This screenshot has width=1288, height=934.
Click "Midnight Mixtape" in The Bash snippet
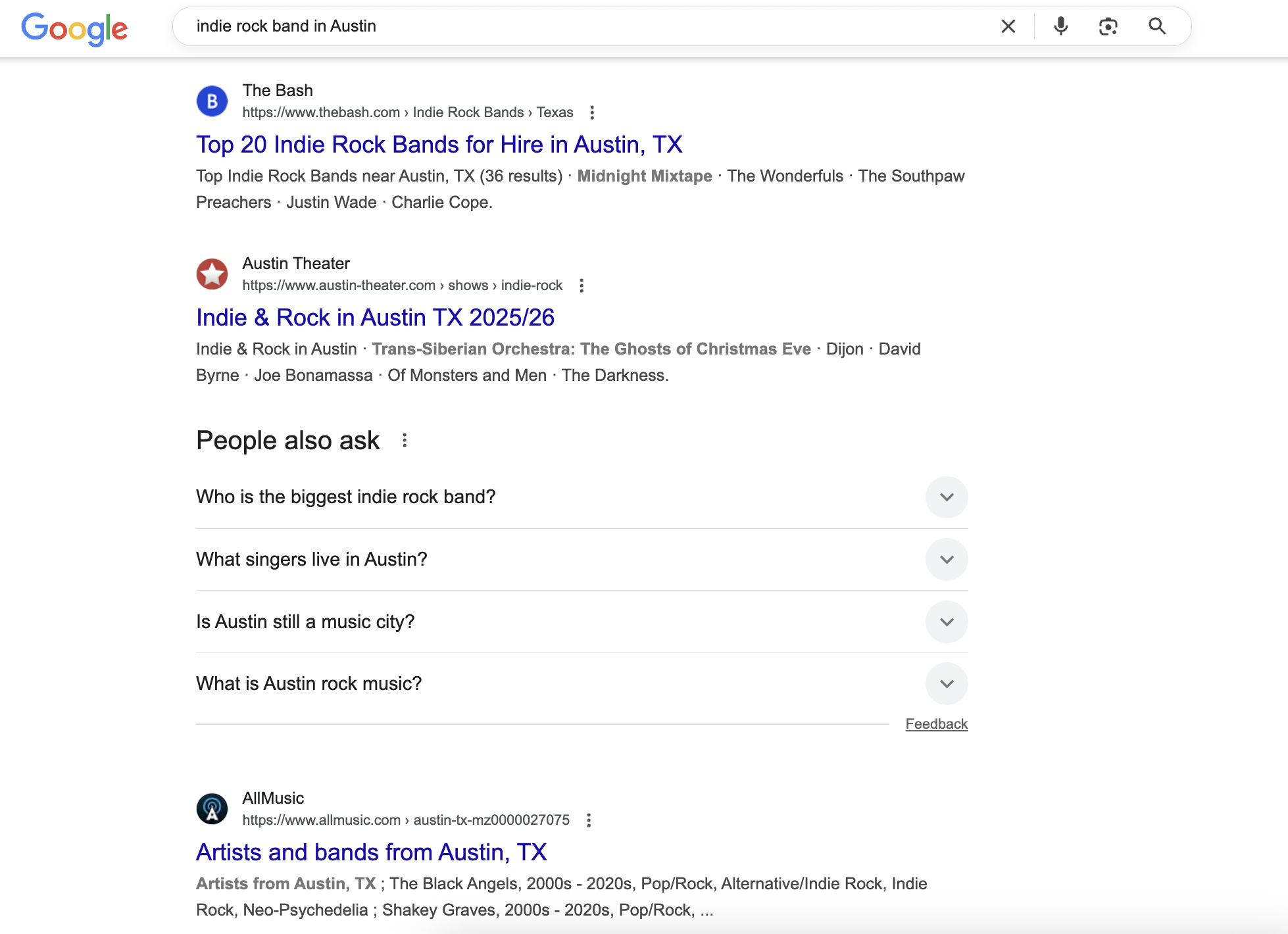click(645, 176)
